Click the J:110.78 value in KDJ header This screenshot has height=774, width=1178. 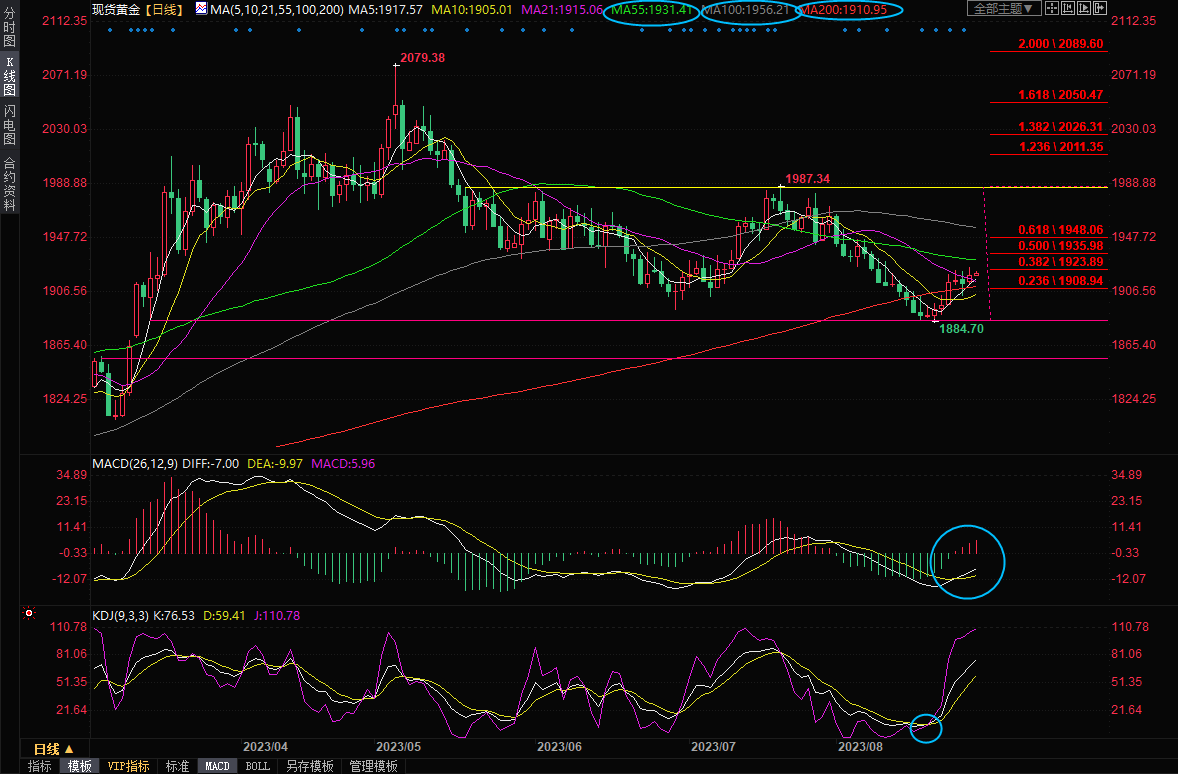[276, 615]
